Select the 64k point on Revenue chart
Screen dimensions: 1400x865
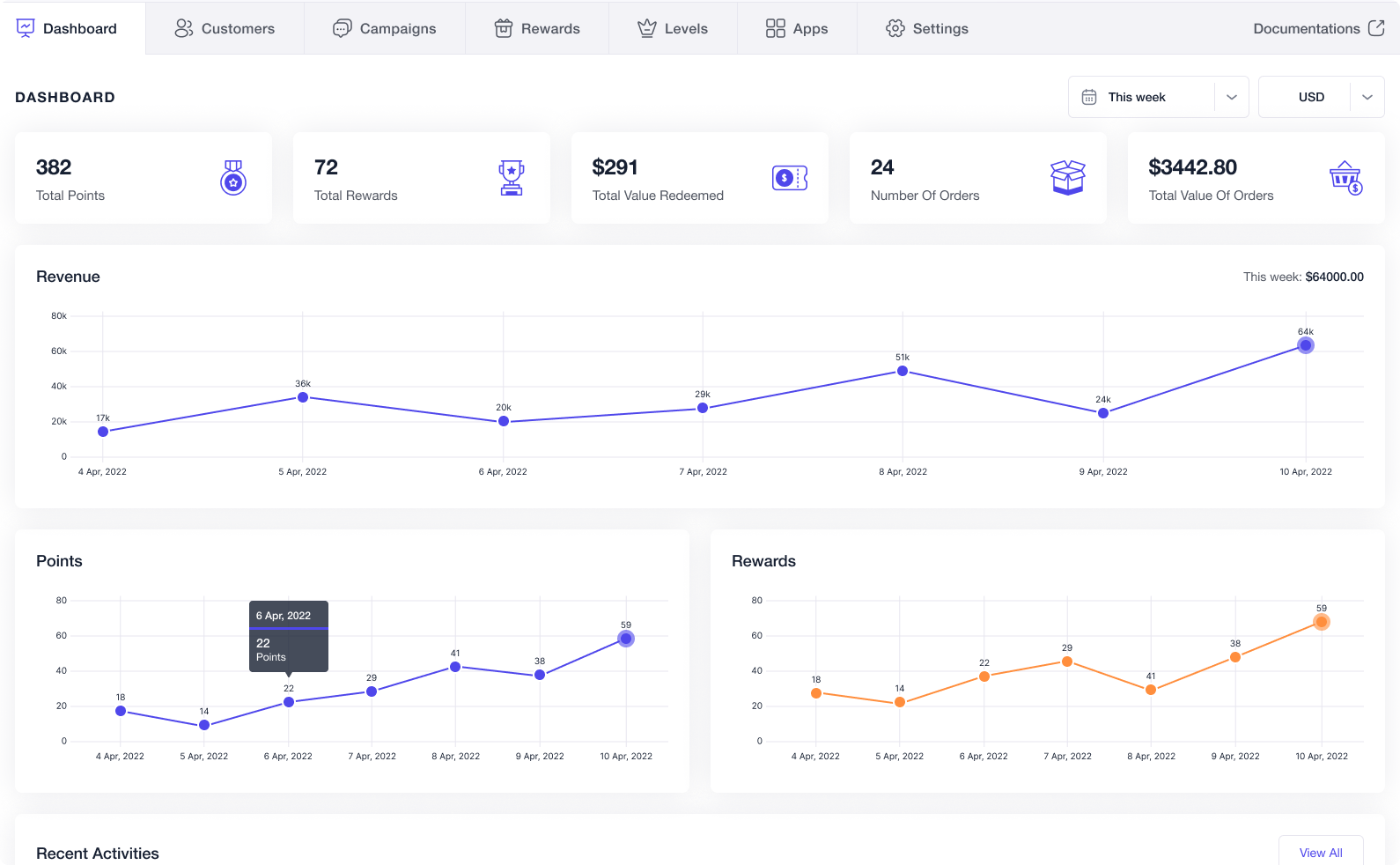click(1306, 345)
